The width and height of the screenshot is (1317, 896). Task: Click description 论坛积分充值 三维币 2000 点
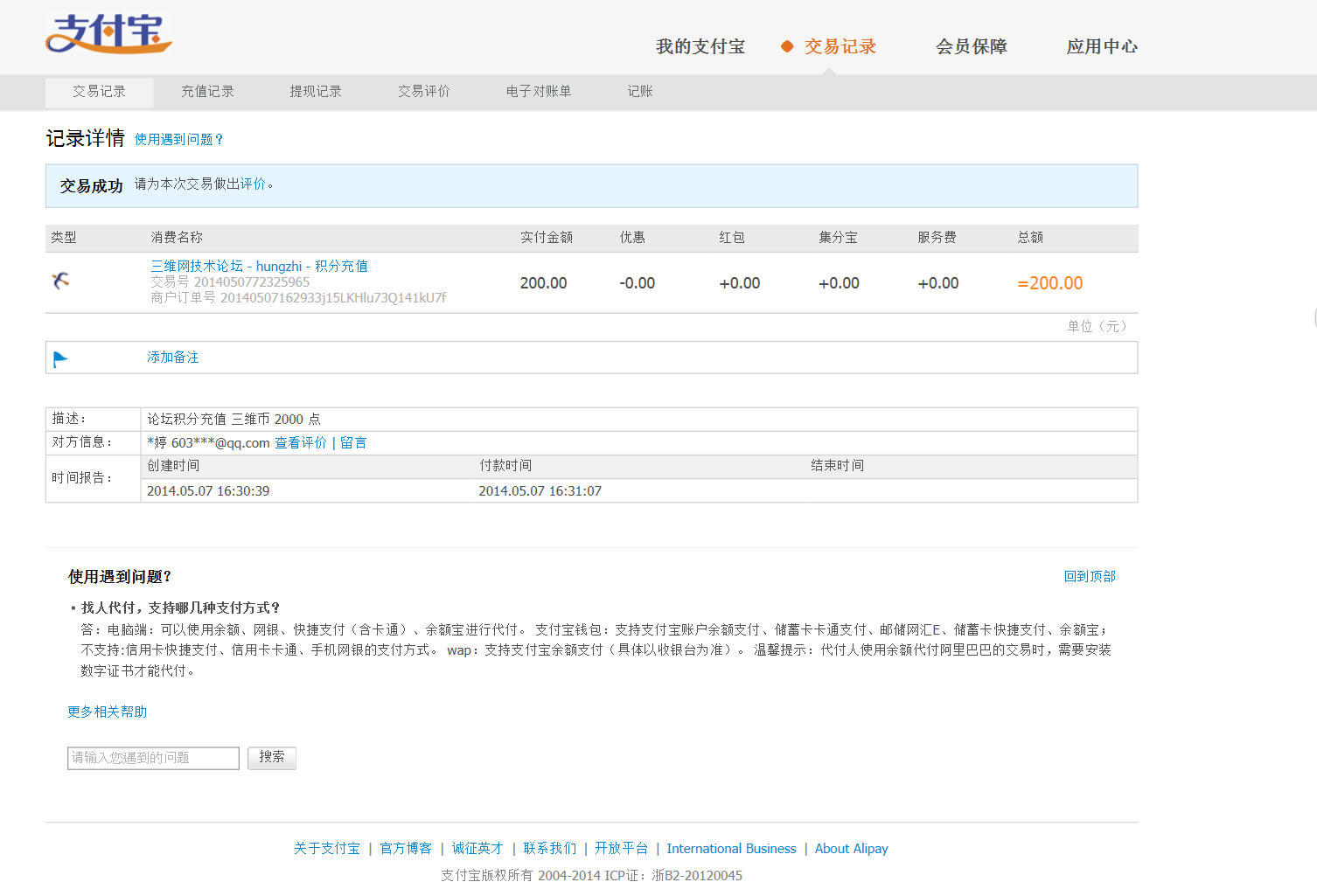coord(234,420)
